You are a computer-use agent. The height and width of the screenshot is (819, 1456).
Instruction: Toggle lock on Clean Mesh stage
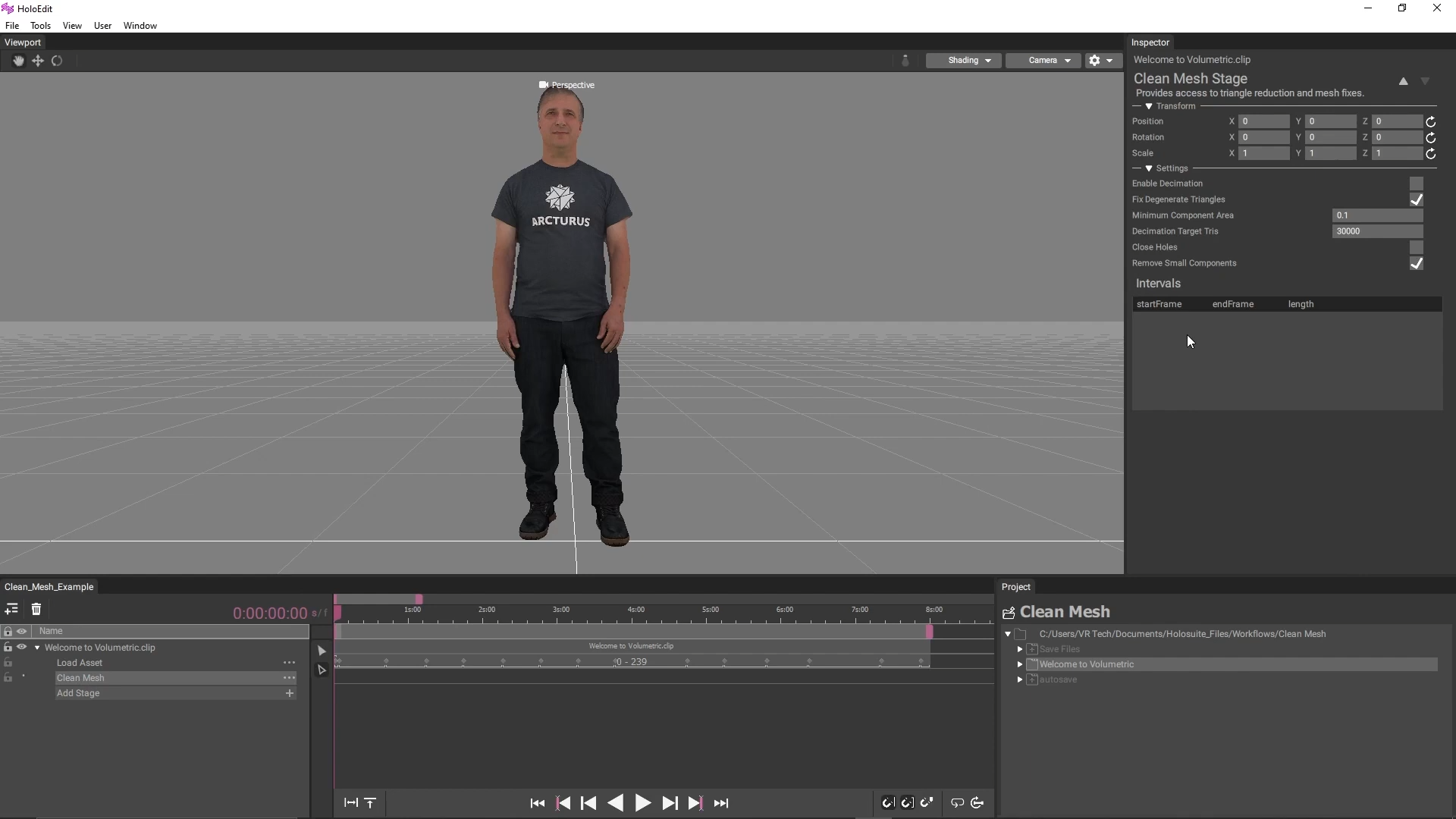pyautogui.click(x=8, y=678)
